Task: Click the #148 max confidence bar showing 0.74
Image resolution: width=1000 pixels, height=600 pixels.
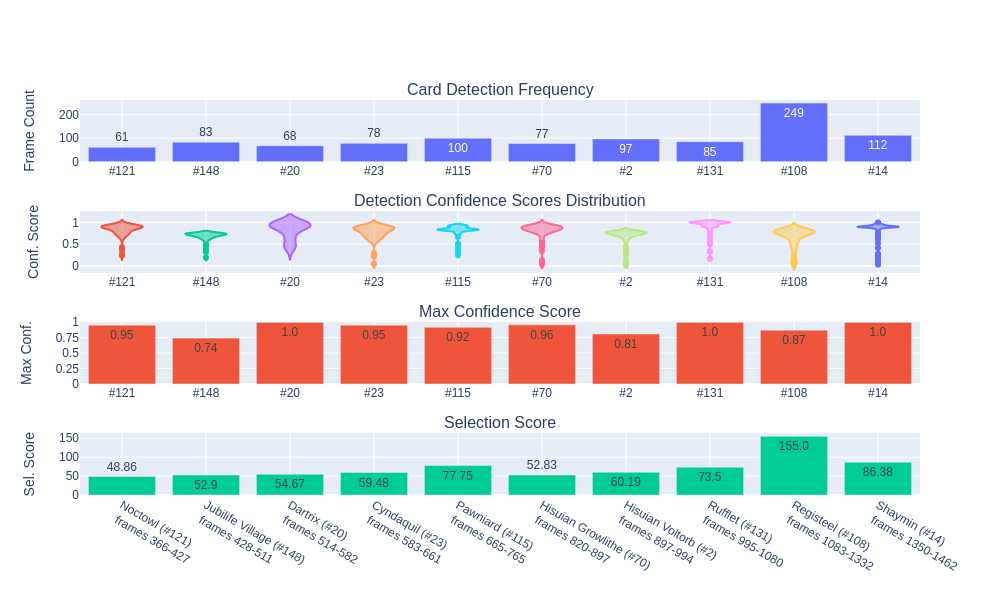Action: [206, 361]
